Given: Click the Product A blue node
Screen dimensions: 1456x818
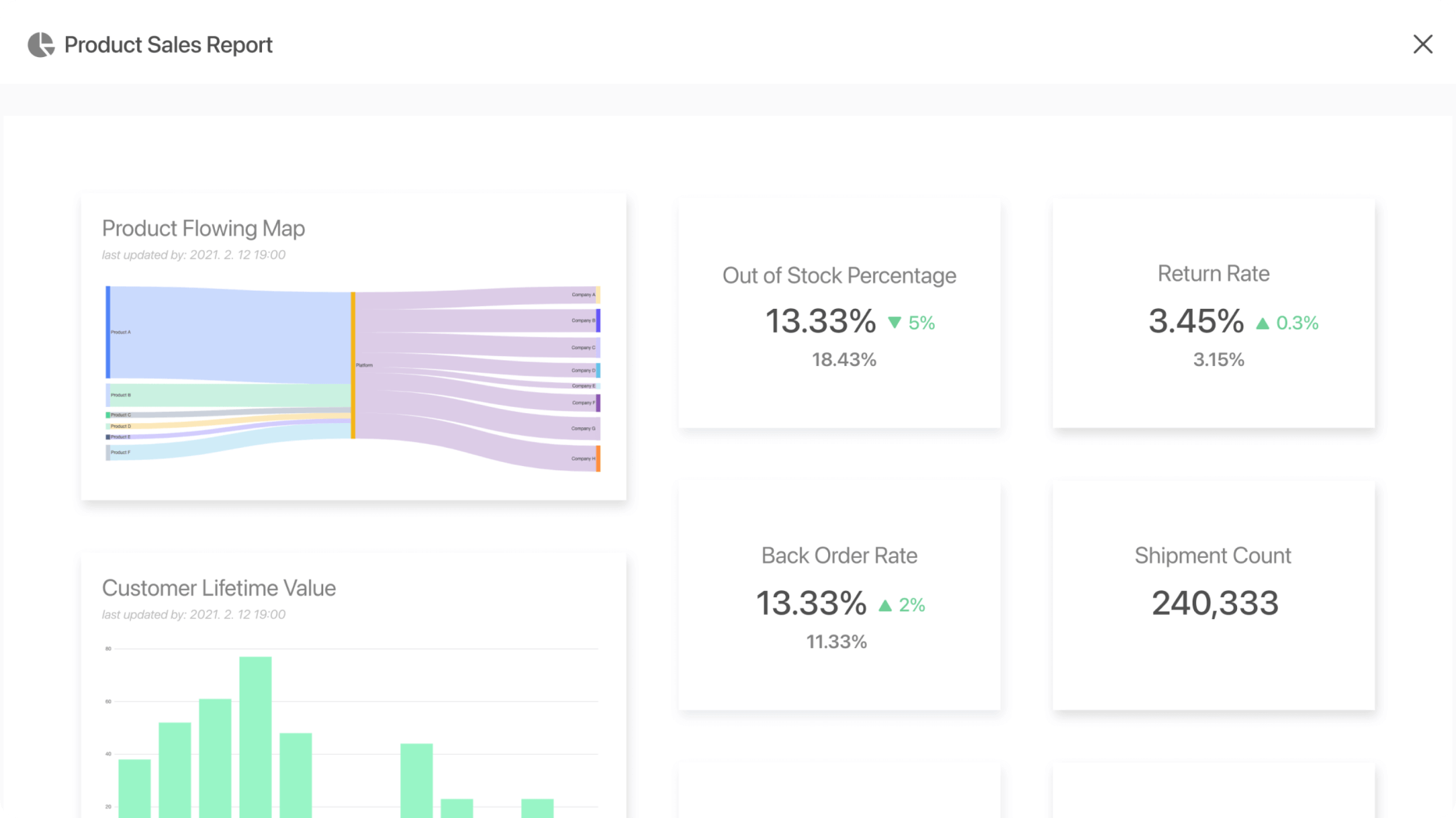Looking at the screenshot, I should [x=108, y=332].
